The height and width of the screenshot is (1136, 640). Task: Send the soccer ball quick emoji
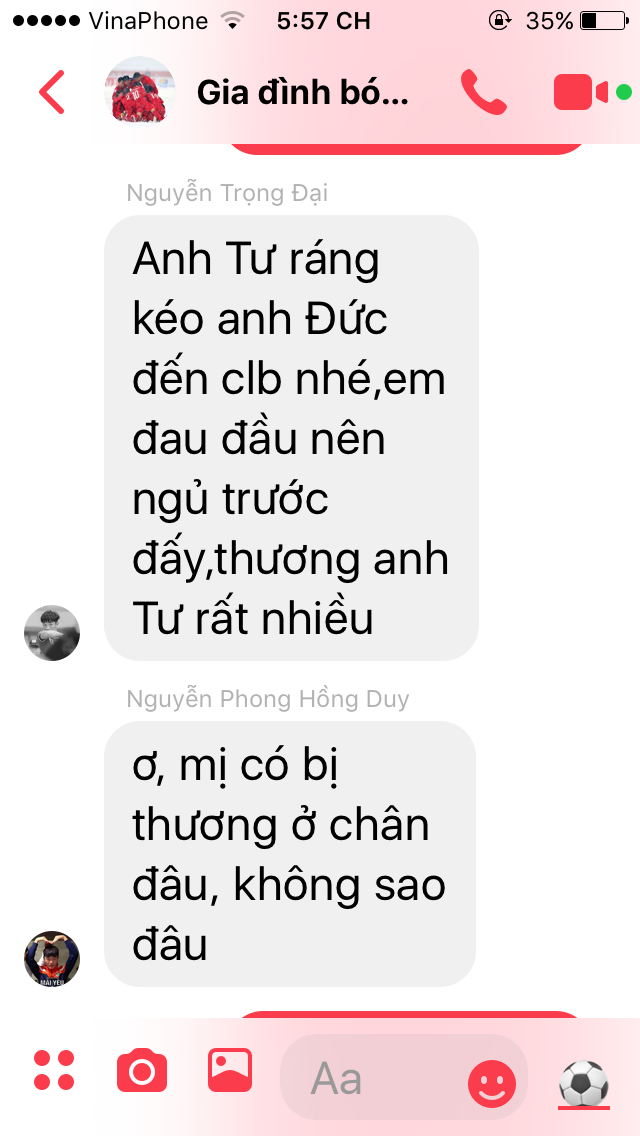coord(583,1083)
